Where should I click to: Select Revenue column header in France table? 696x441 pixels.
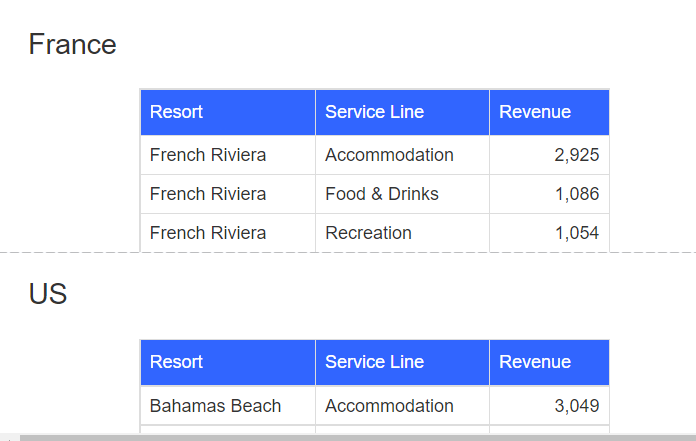pyautogui.click(x=535, y=112)
